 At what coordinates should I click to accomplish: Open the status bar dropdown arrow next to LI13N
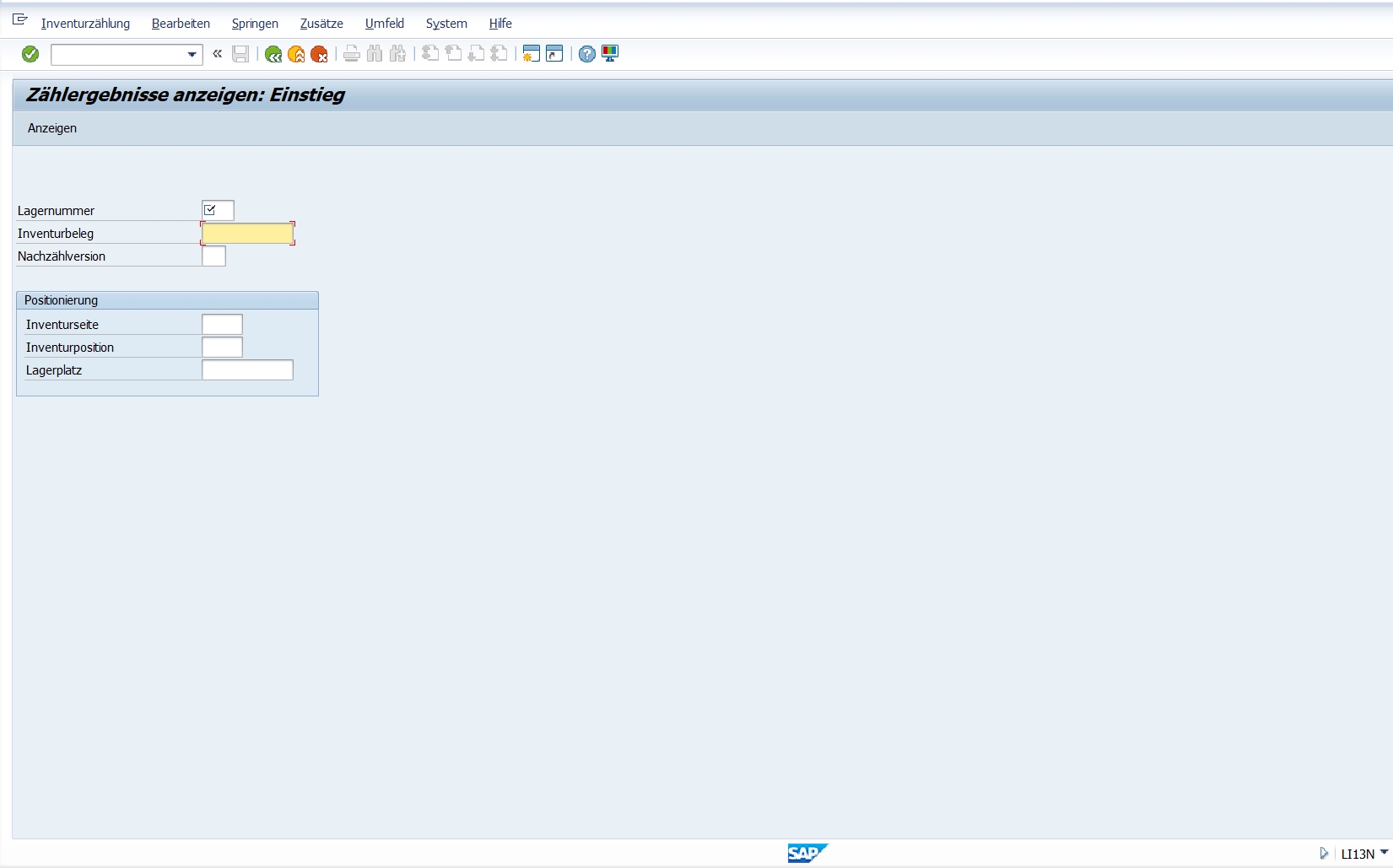click(x=1385, y=853)
